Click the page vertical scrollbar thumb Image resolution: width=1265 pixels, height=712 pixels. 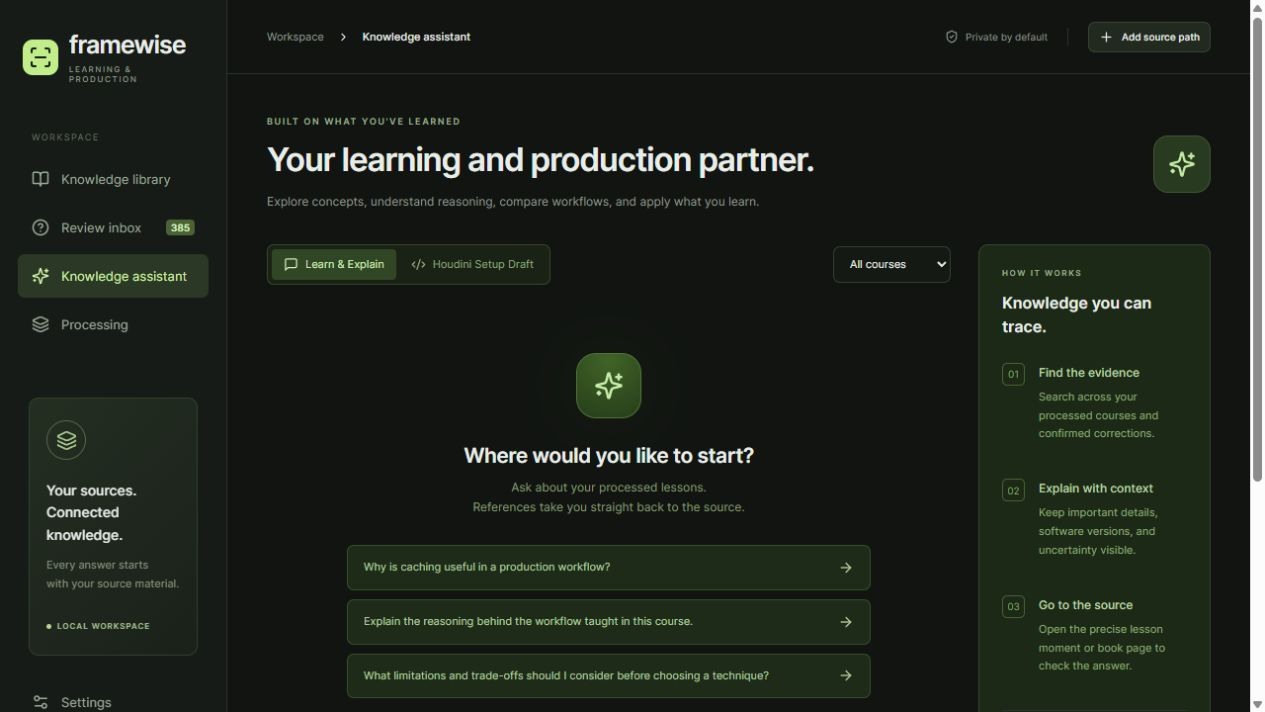point(1258,248)
